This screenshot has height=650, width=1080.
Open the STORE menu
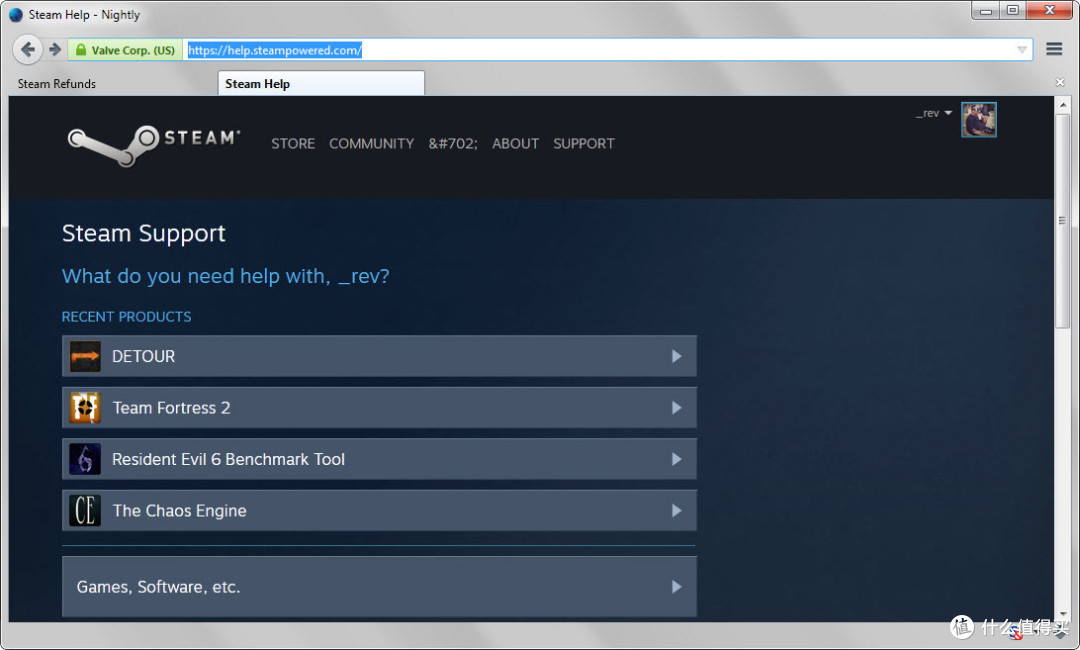click(x=293, y=143)
